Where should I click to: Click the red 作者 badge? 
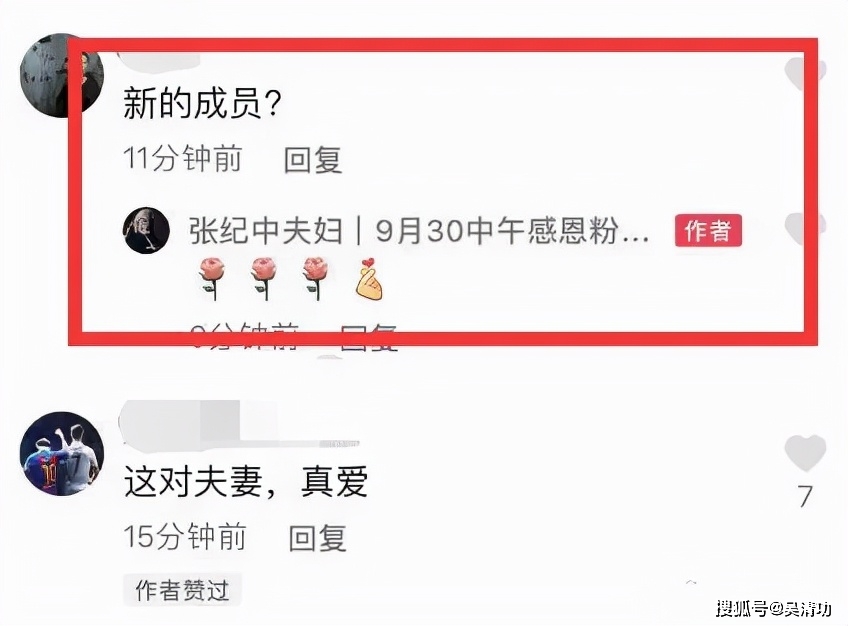708,231
